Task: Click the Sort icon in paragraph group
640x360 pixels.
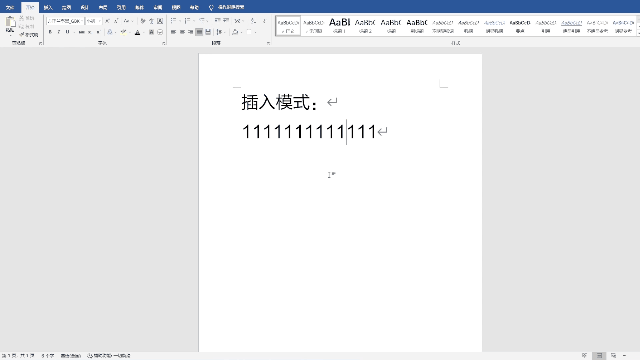Action: pyautogui.click(x=253, y=20)
